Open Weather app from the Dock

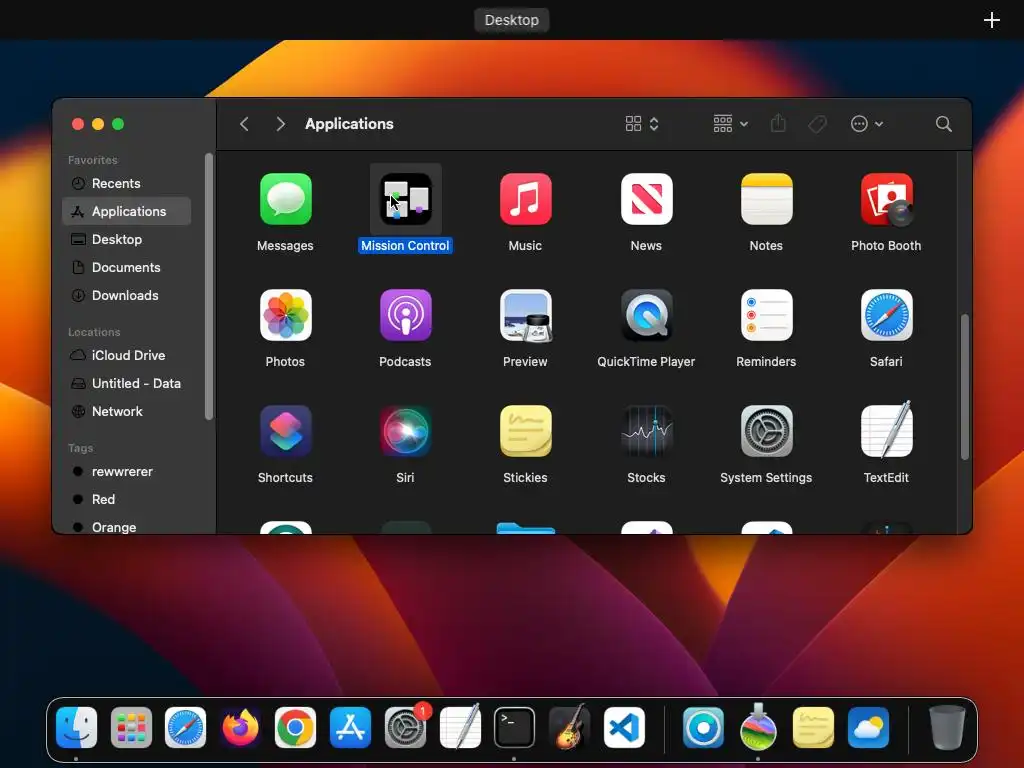[868, 728]
